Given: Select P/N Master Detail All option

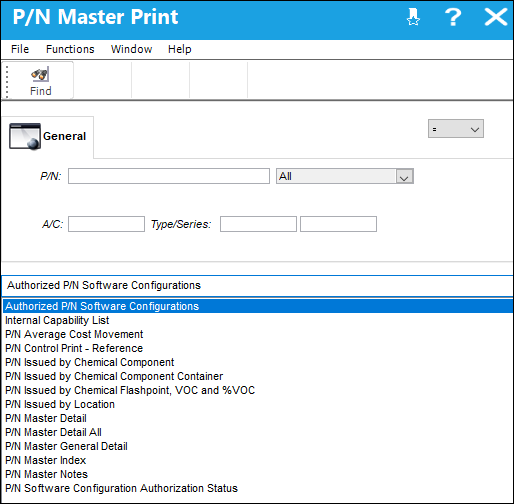Looking at the screenshot, I should click(258, 432).
